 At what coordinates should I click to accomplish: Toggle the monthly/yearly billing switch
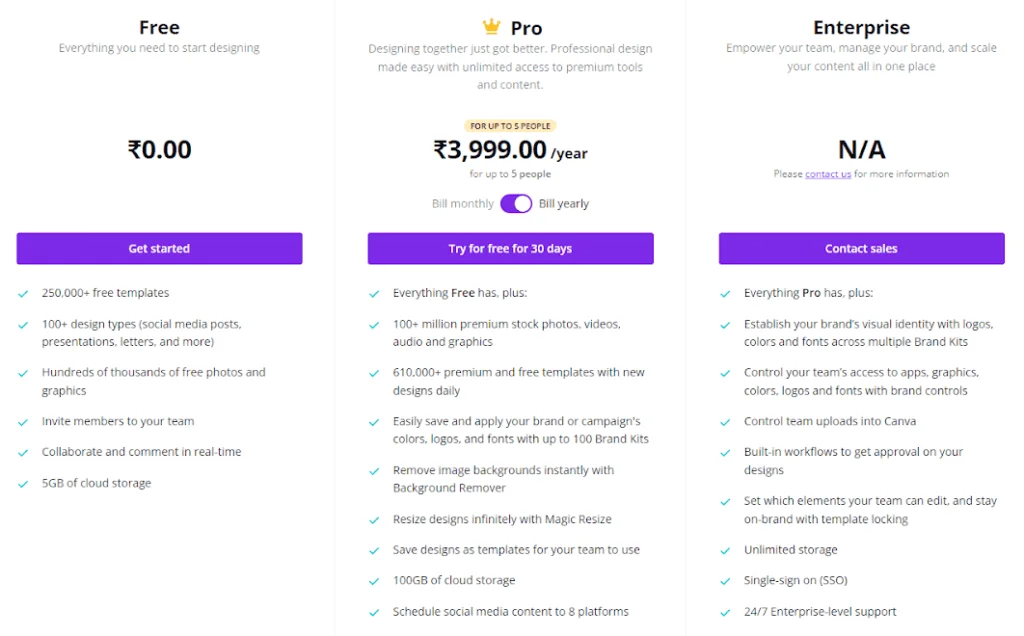point(516,204)
